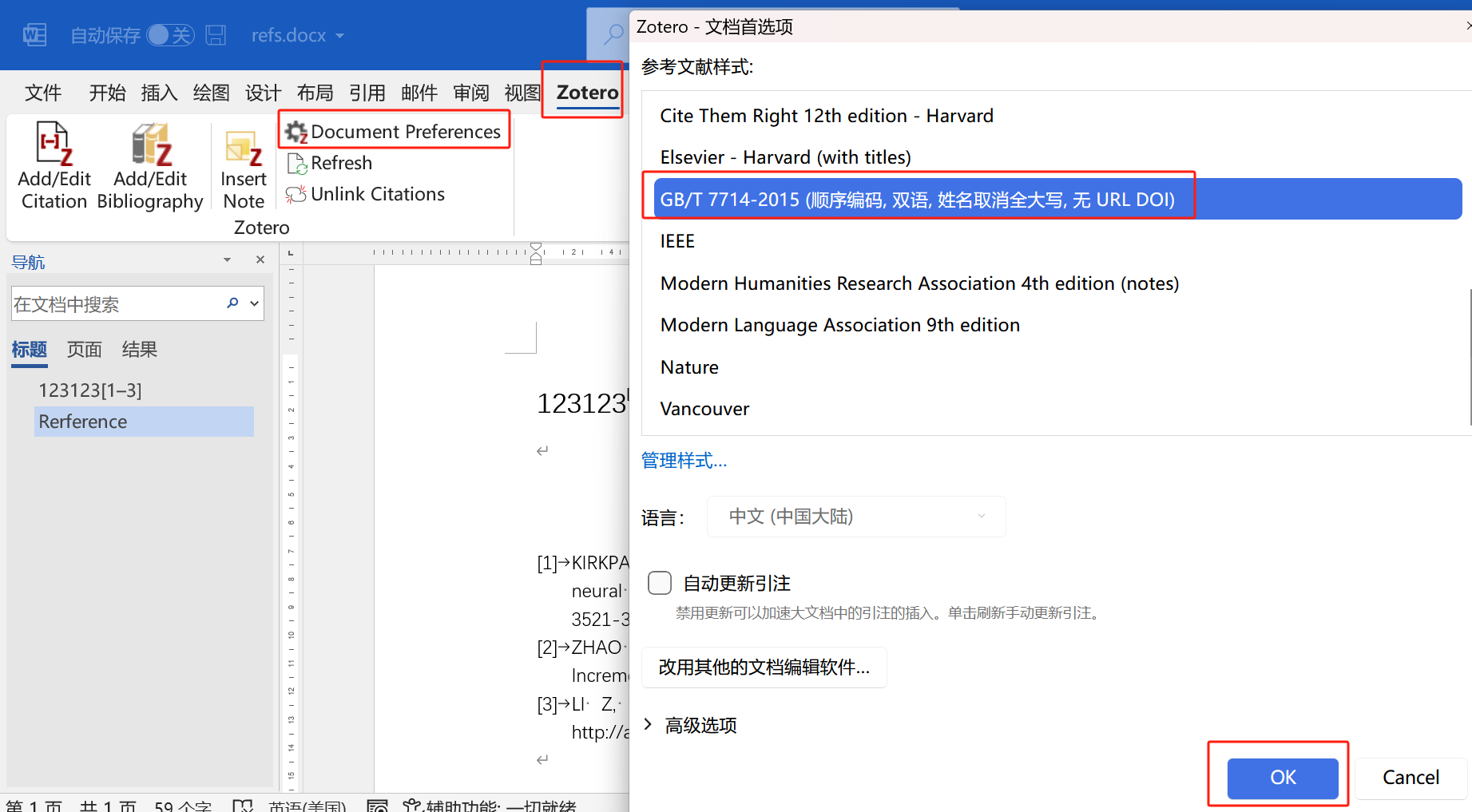Open the 管理样式... link
The width and height of the screenshot is (1472, 812).
[x=684, y=461]
